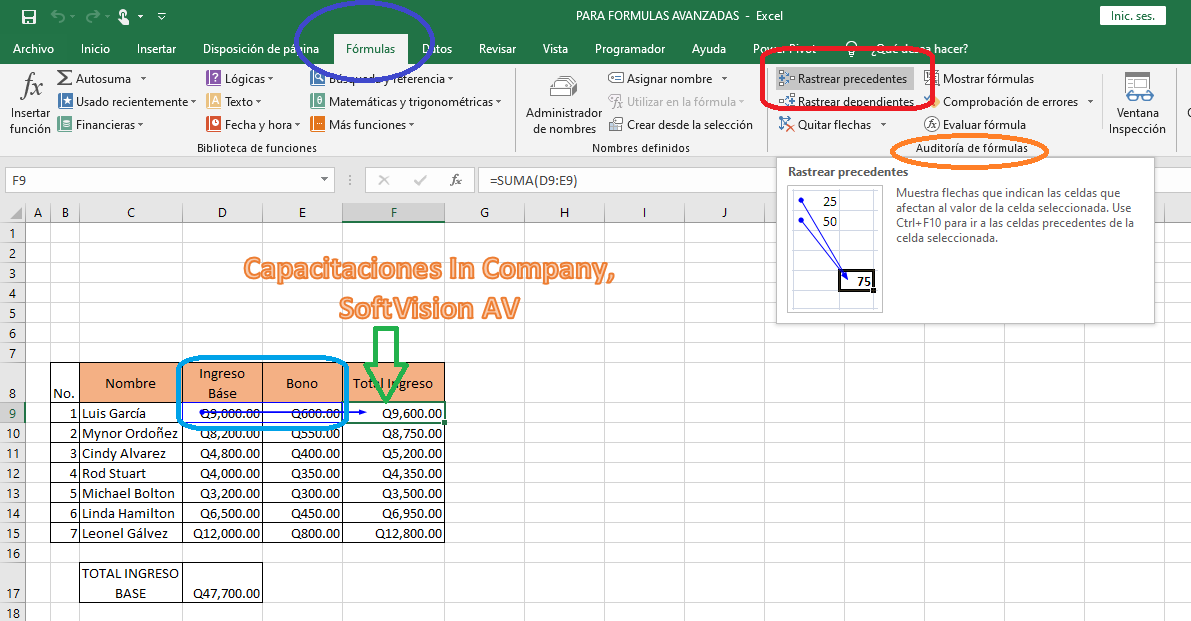The width and height of the screenshot is (1191, 621).
Task: Select column header G
Action: tap(484, 212)
